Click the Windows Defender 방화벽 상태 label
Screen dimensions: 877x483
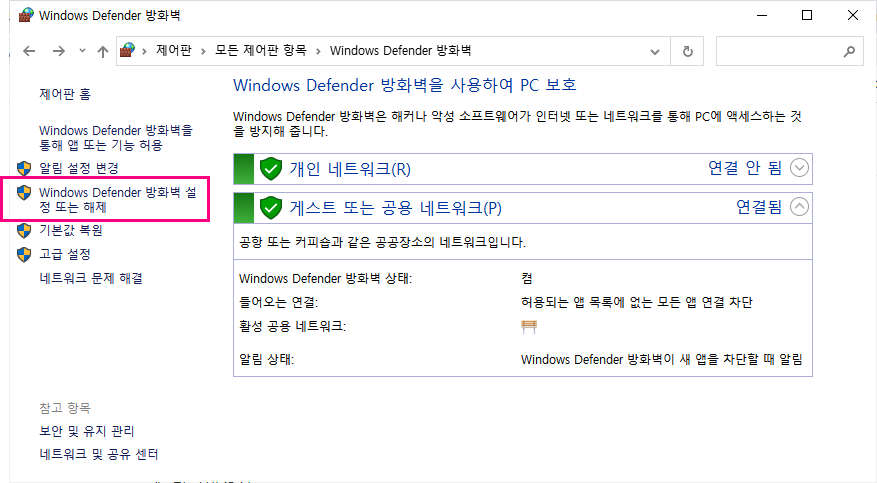click(x=326, y=278)
